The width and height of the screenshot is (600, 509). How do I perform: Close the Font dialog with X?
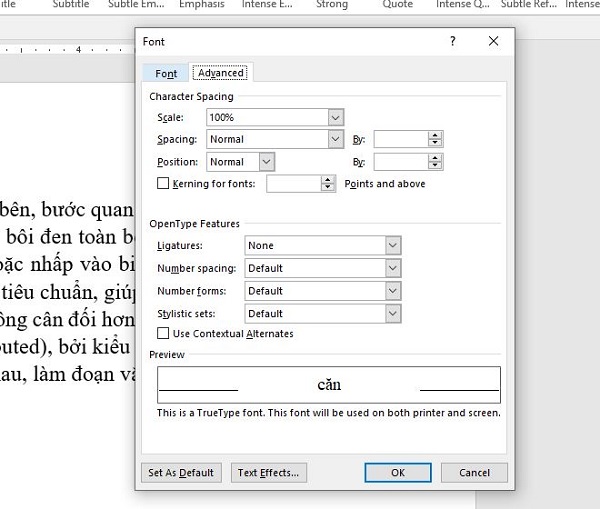coord(493,42)
